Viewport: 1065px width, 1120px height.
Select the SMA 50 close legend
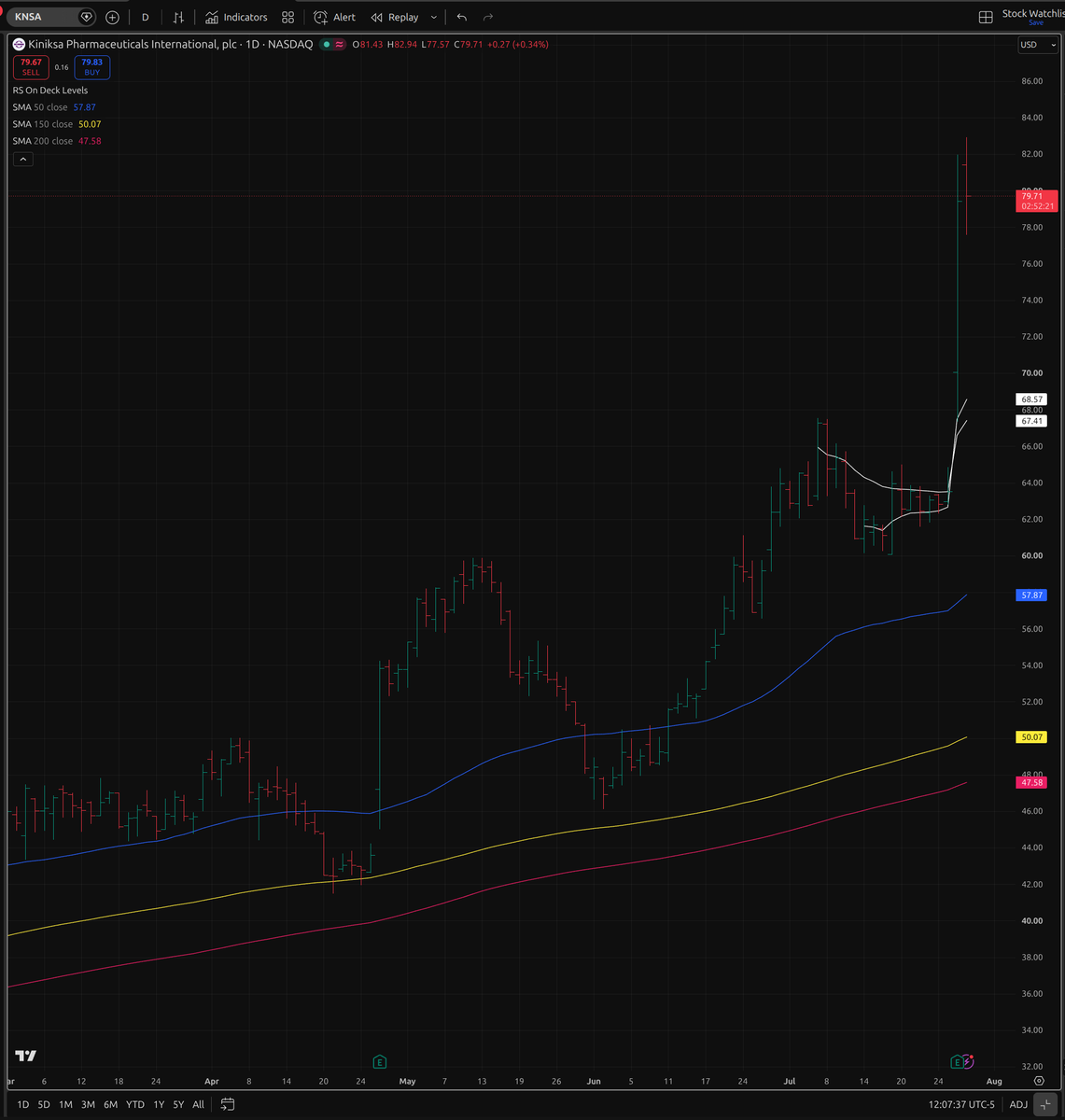pyautogui.click(x=54, y=107)
